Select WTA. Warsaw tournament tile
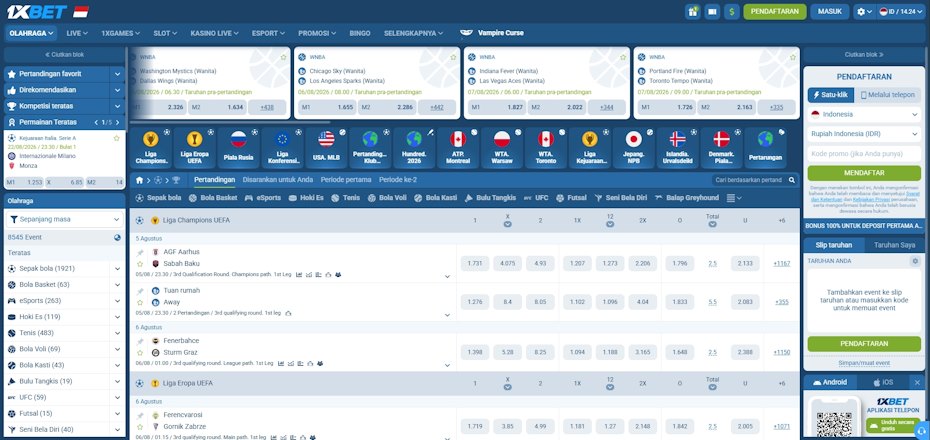The image size is (930, 440). tap(502, 148)
